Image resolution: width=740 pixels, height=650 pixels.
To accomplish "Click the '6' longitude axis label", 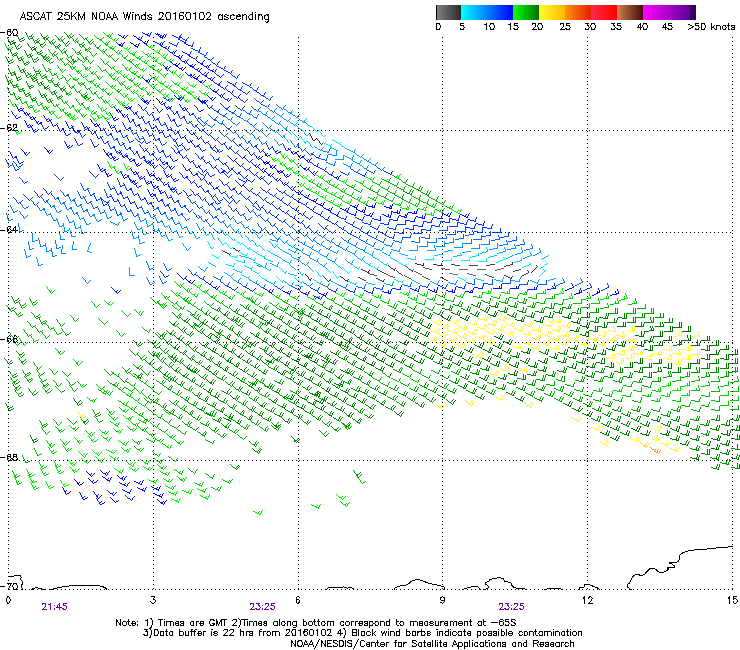I will tap(298, 600).
